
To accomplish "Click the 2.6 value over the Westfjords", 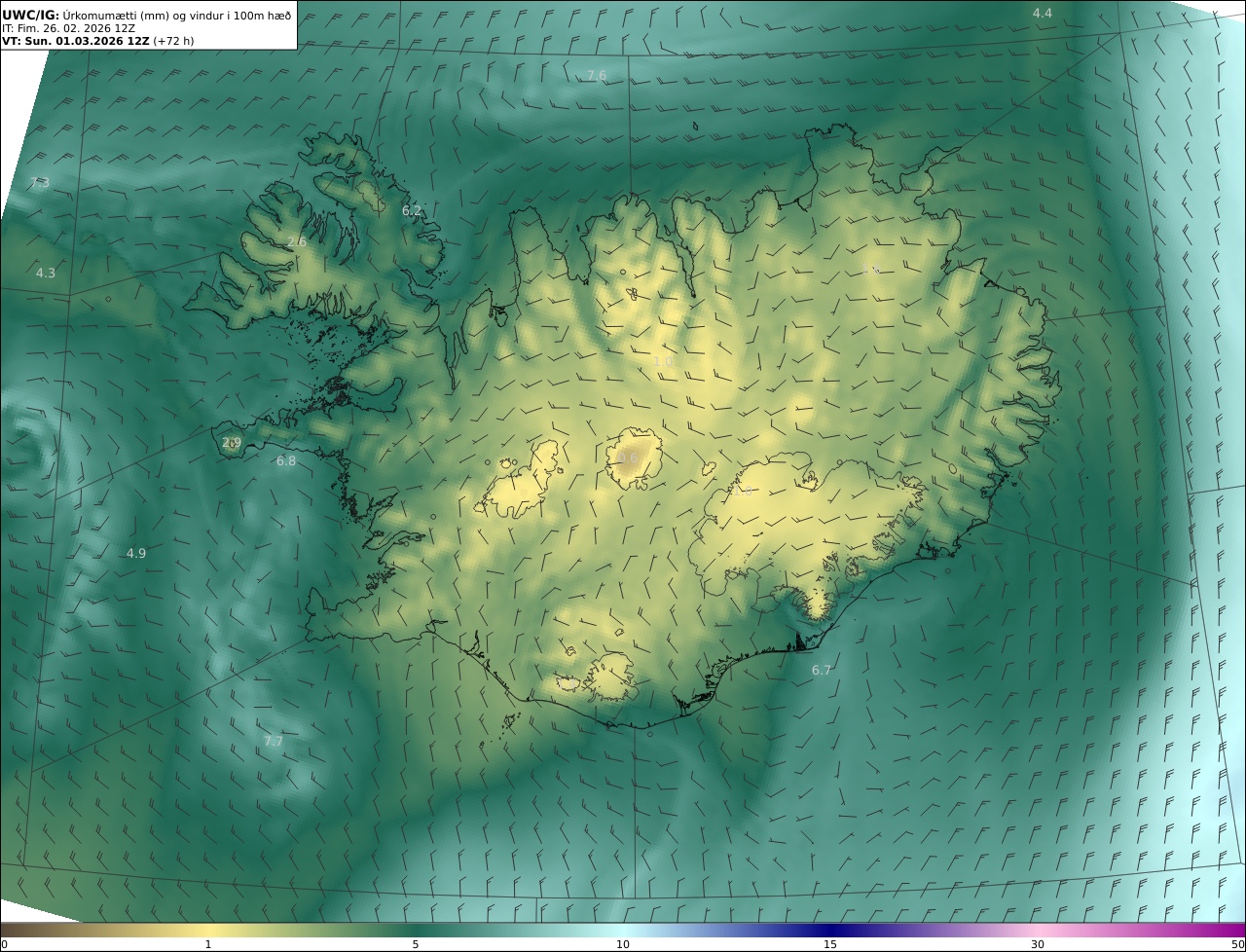I will 297,241.
